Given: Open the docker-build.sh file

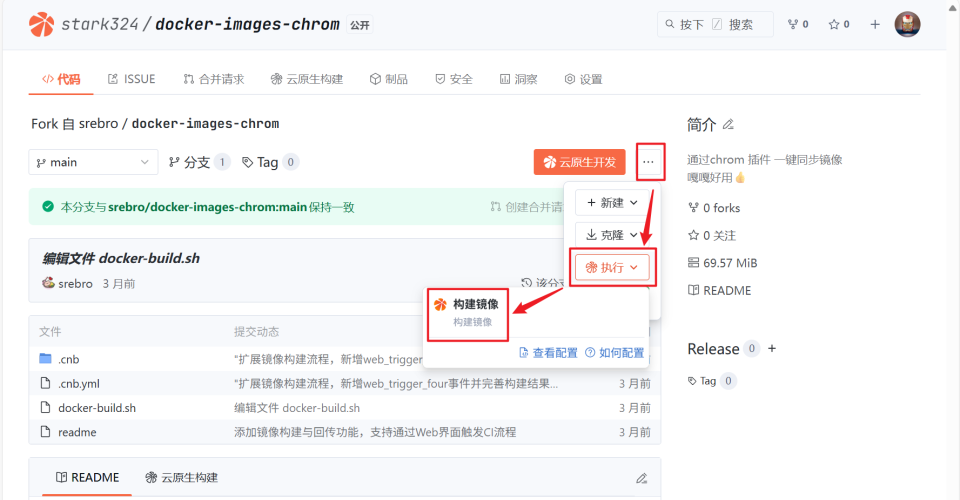Looking at the screenshot, I should pyautogui.click(x=97, y=408).
